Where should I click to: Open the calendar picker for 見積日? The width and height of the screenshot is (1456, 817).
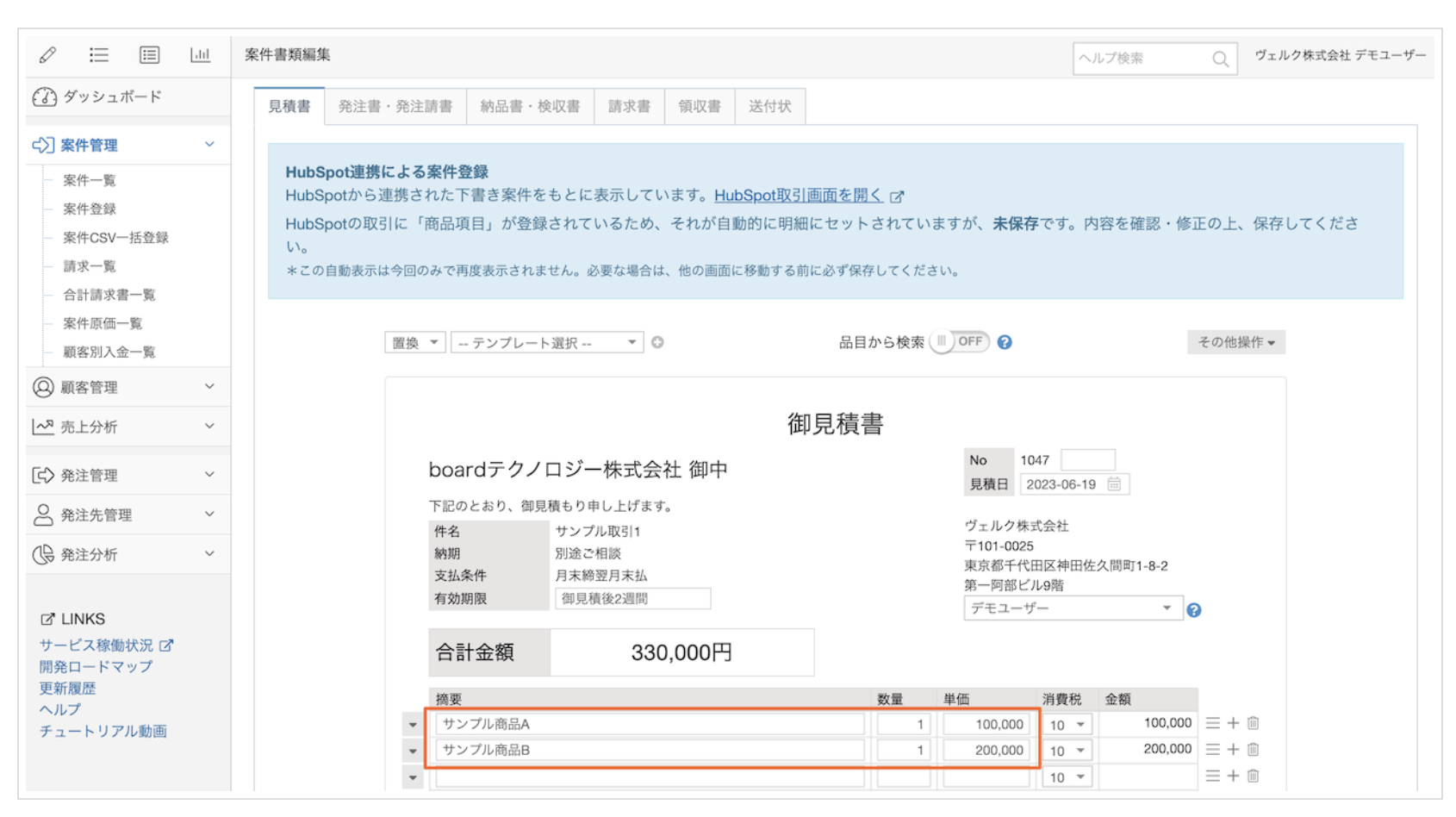[1114, 484]
